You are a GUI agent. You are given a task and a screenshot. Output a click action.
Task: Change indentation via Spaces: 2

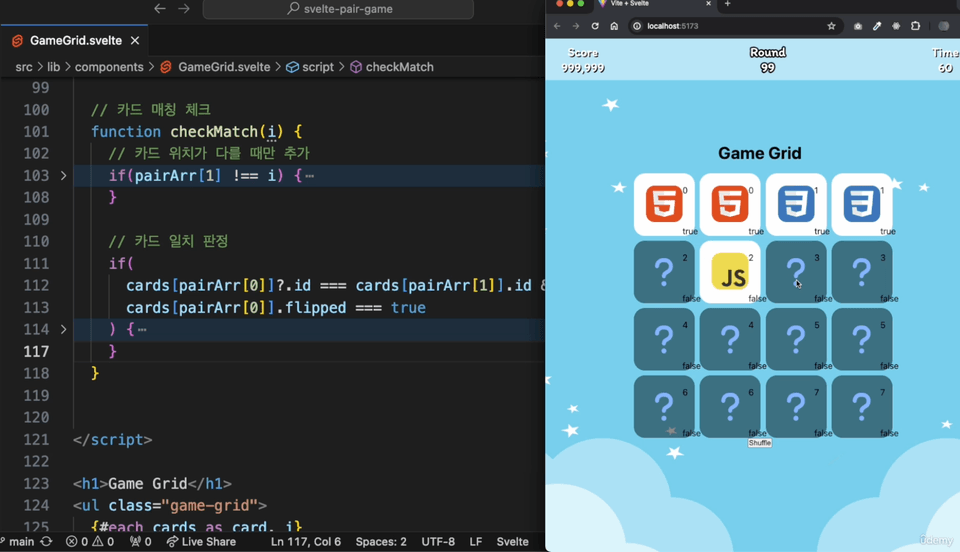point(381,542)
